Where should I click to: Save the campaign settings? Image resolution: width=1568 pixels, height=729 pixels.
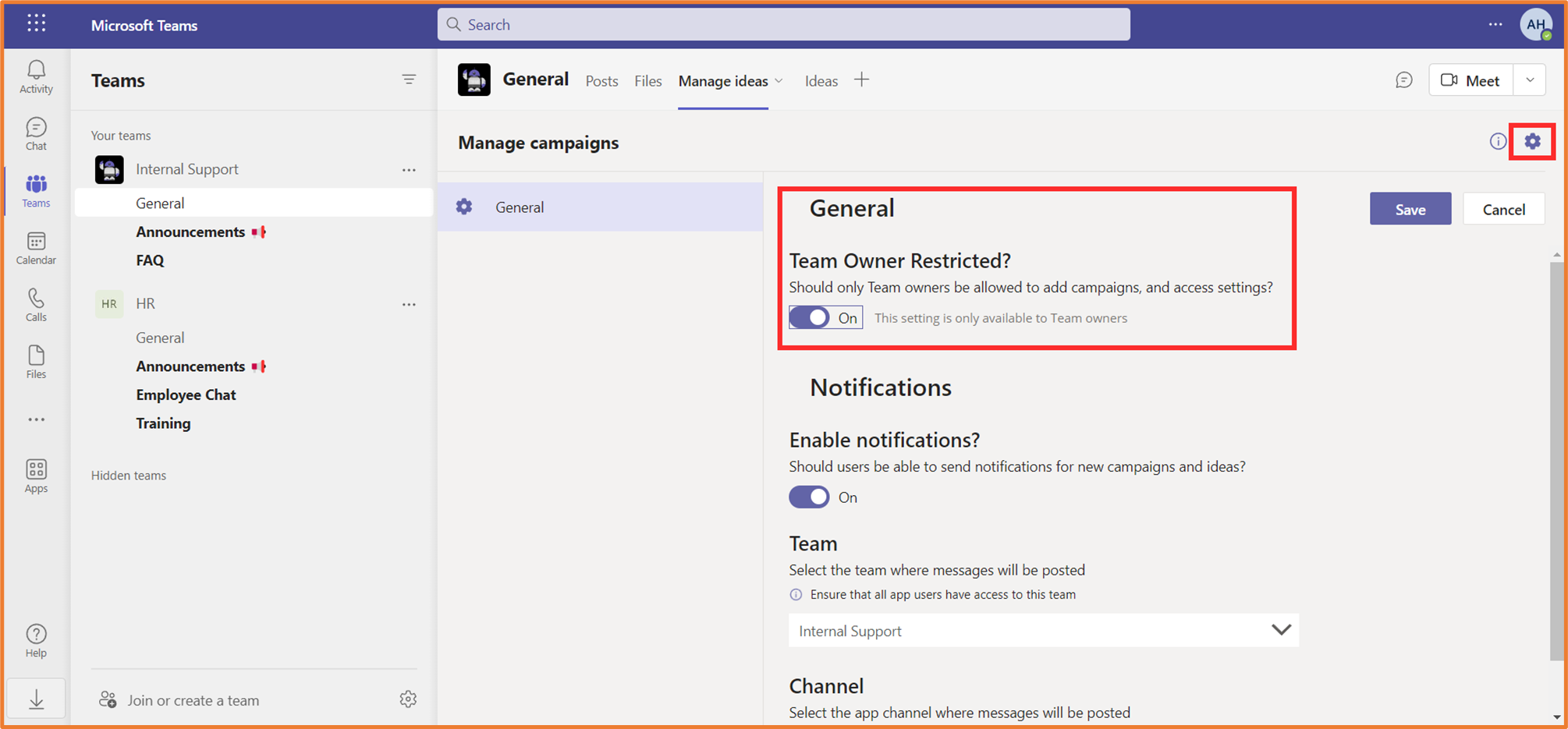coord(1410,208)
